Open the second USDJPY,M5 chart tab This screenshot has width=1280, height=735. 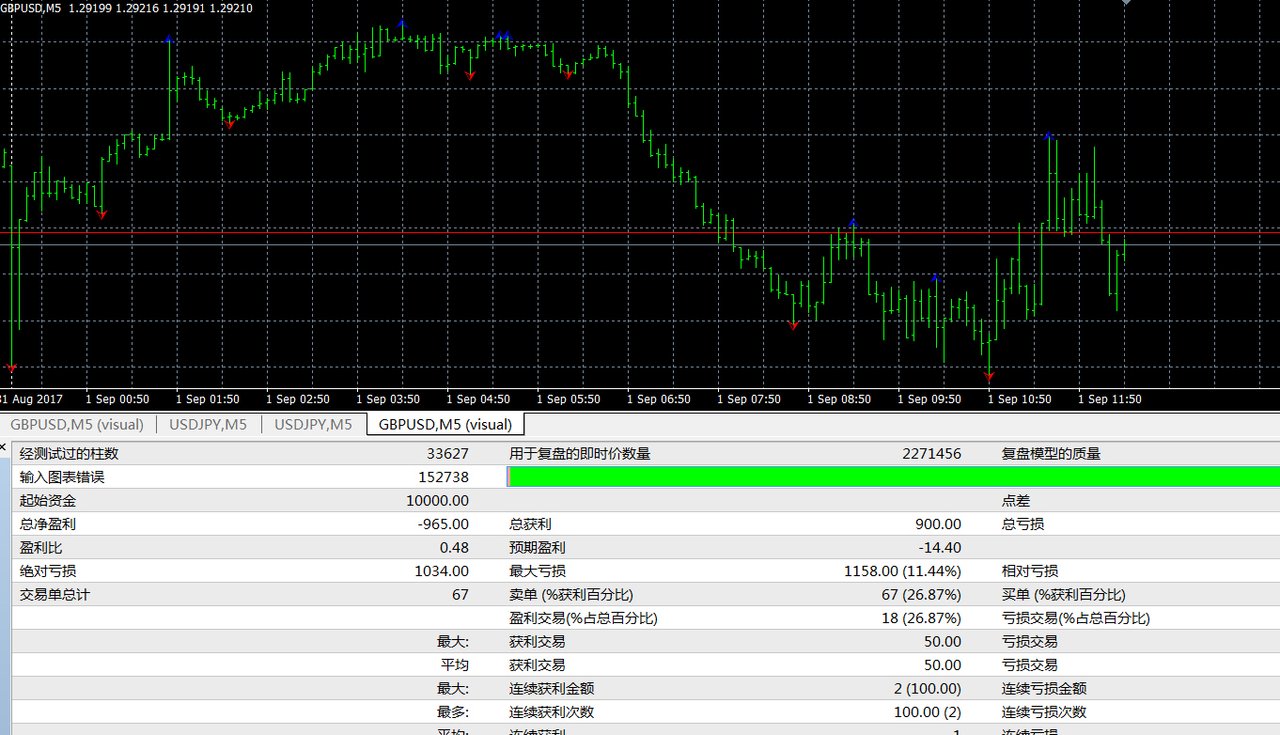point(313,424)
